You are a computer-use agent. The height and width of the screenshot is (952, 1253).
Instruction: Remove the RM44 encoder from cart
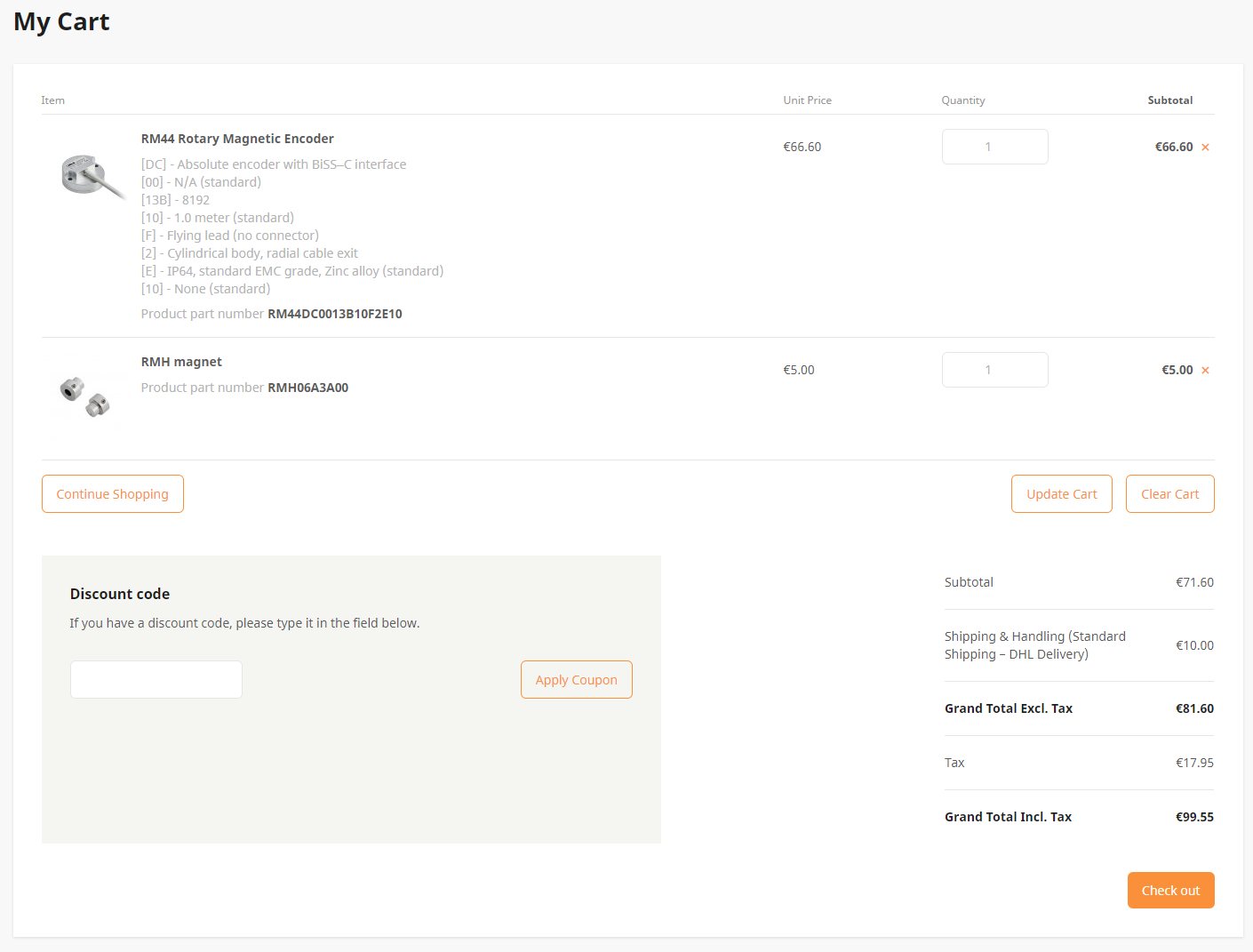pyautogui.click(x=1205, y=148)
